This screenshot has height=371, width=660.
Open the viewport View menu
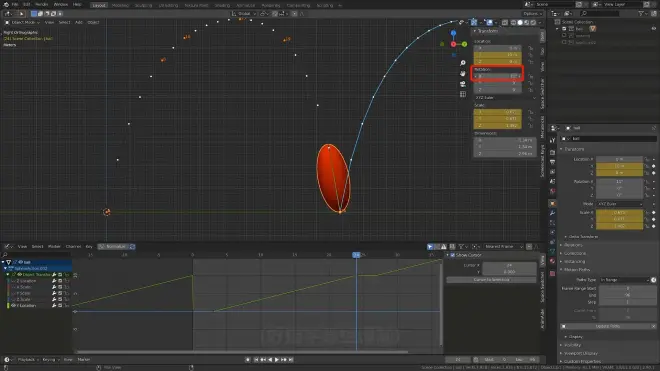tap(49, 22)
